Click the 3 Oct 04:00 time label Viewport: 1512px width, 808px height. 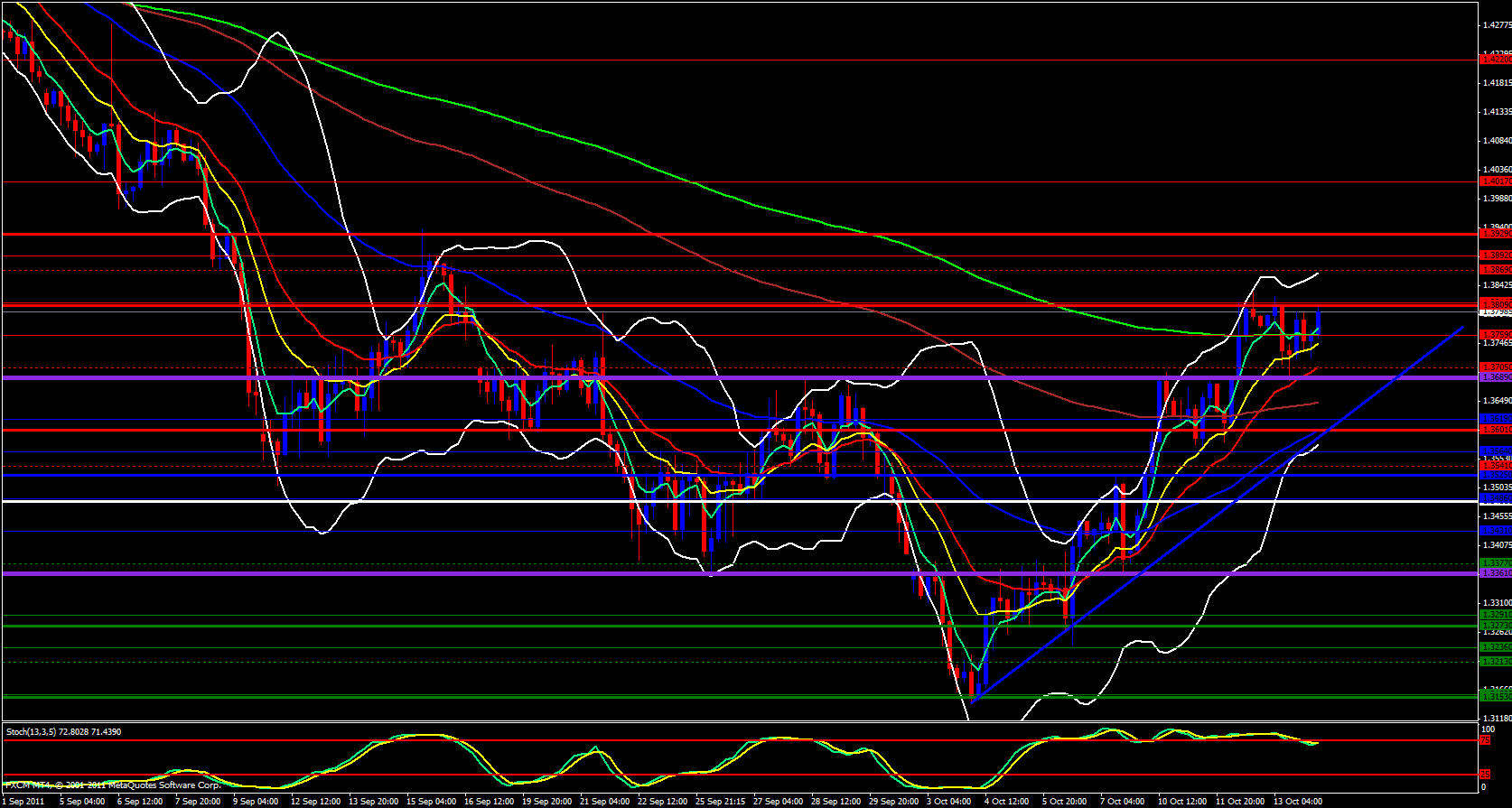click(950, 801)
